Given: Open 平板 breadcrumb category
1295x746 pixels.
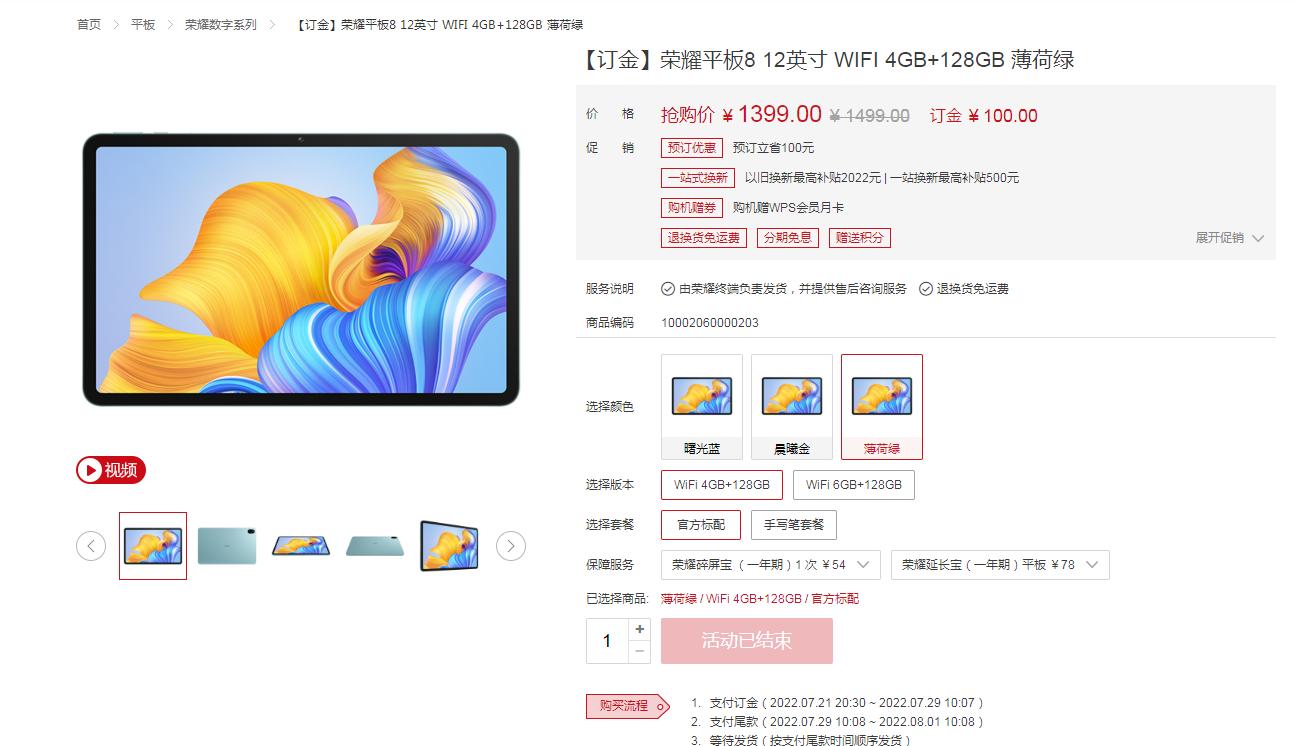Looking at the screenshot, I should click(143, 24).
